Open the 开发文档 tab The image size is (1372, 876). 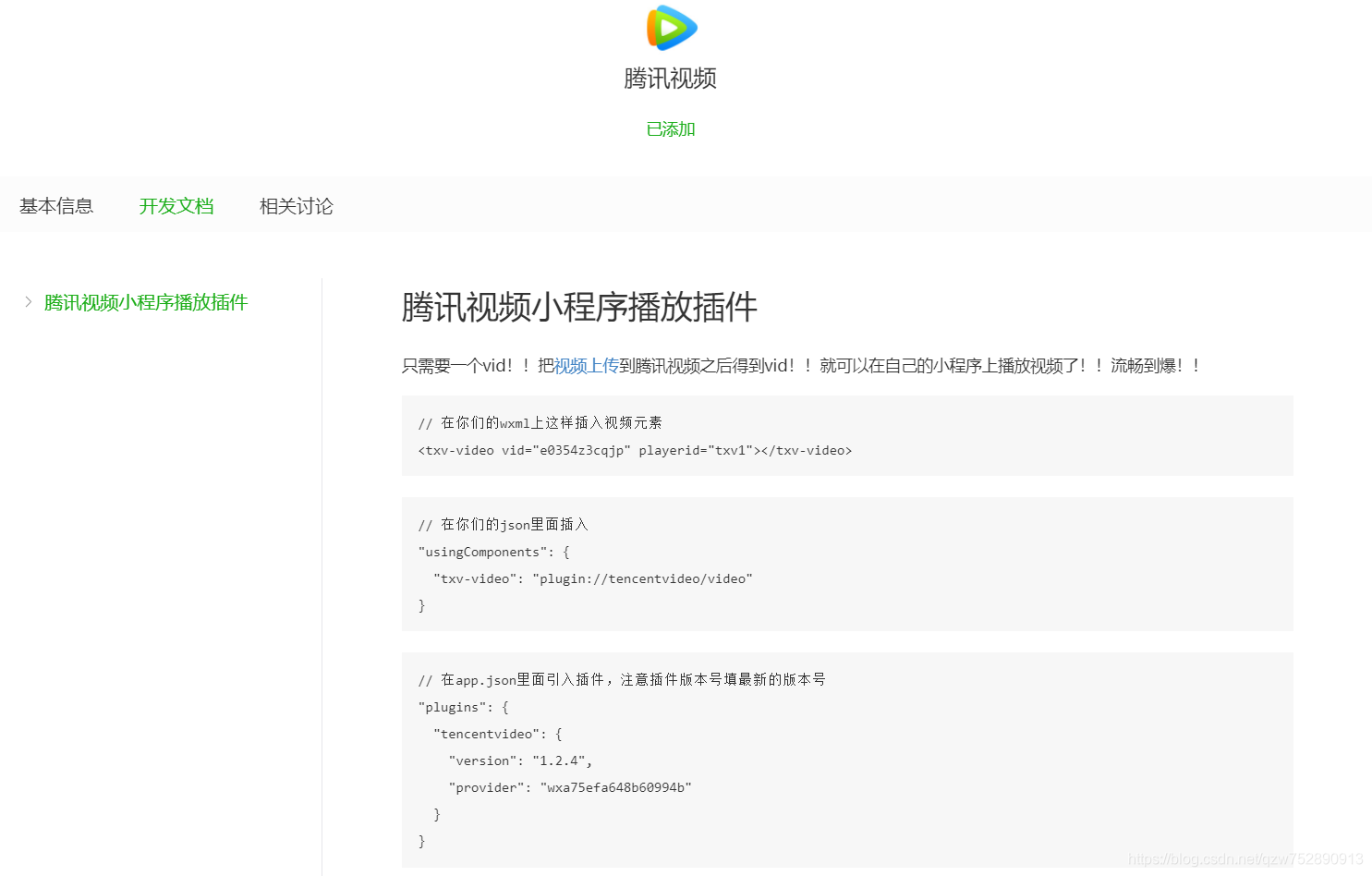coord(176,206)
